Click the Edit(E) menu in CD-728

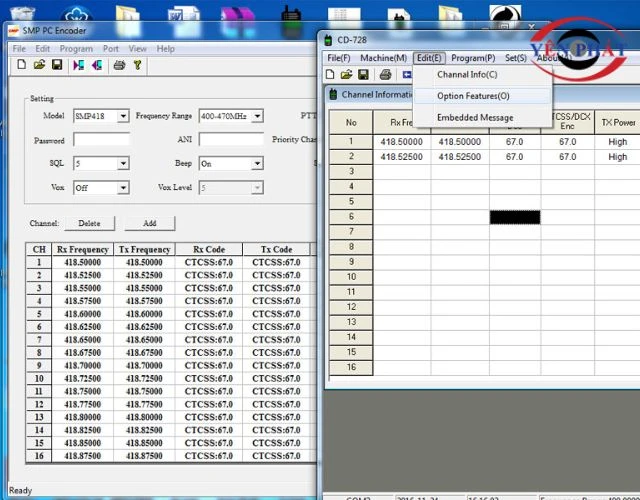tap(429, 58)
